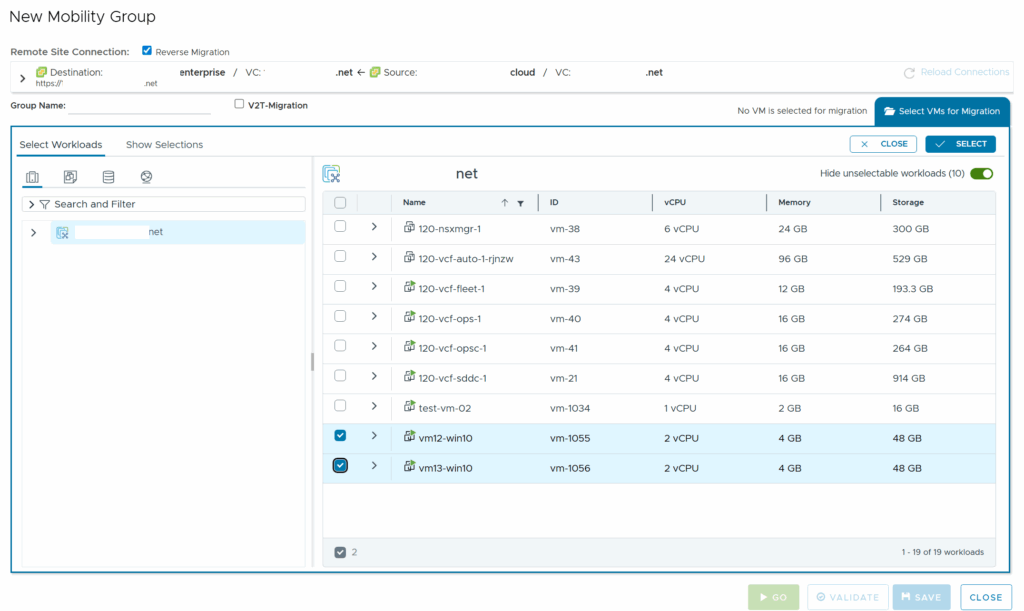Viewport: 1024px width, 611px height.
Task: Check the box for test-vm-02
Action: point(340,406)
